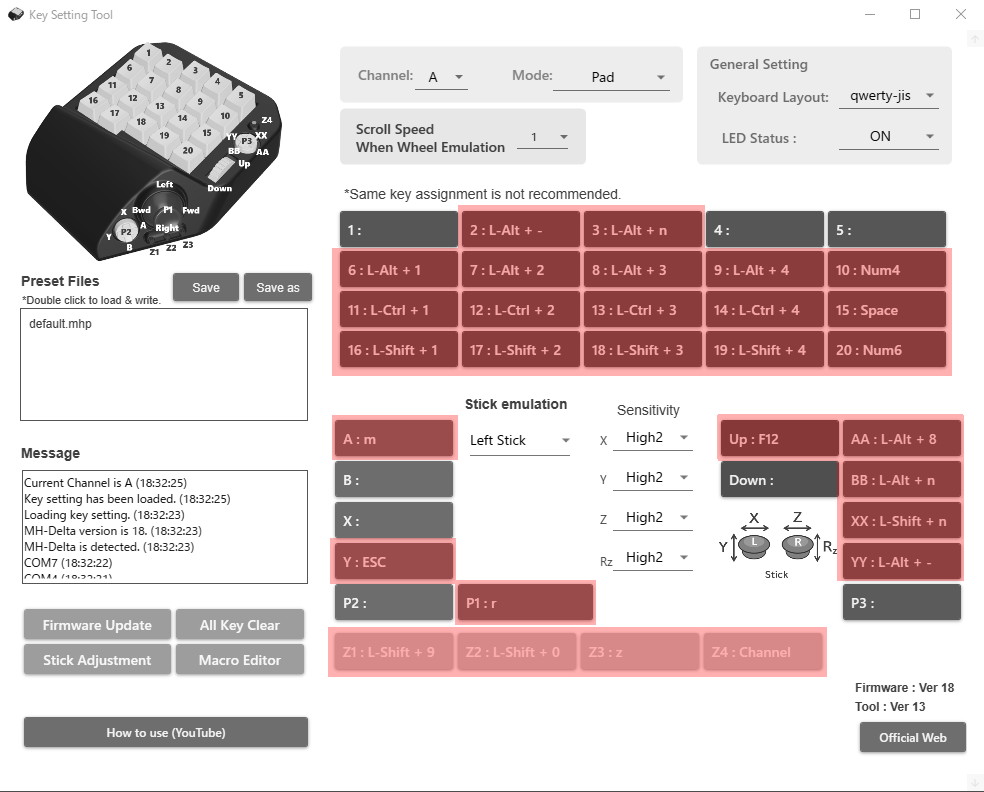The image size is (984, 792).
Task: Select key 15 Space assignment
Action: click(887, 310)
